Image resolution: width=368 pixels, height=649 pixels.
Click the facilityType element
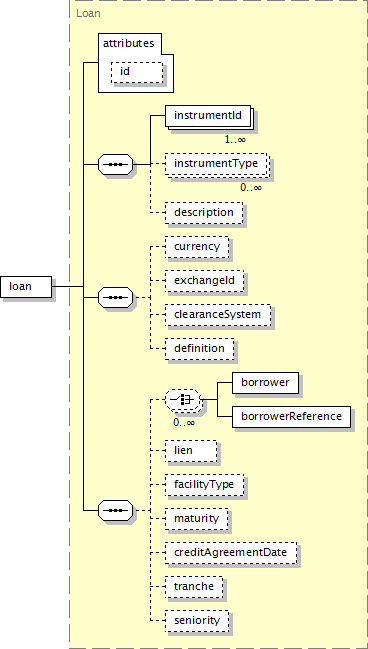tap(204, 485)
